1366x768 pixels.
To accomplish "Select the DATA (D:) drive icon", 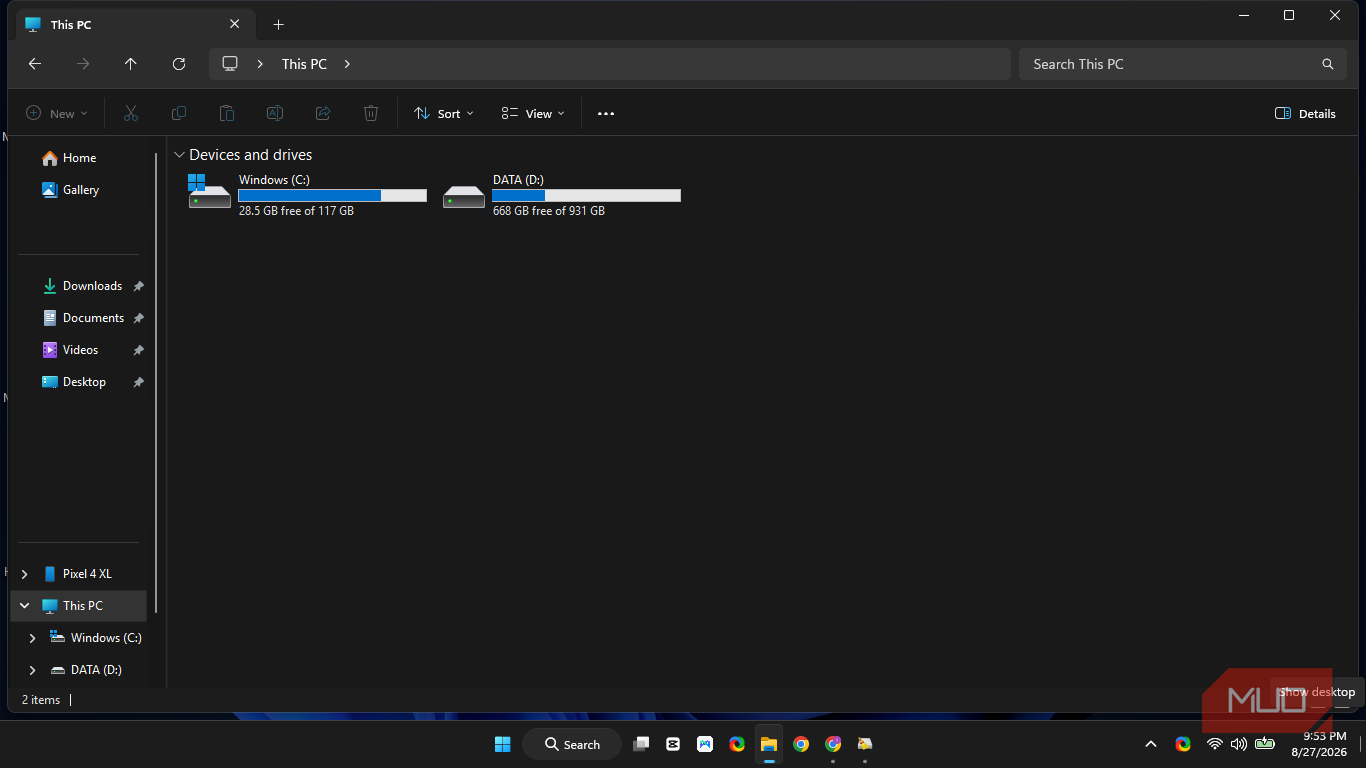I will (464, 196).
